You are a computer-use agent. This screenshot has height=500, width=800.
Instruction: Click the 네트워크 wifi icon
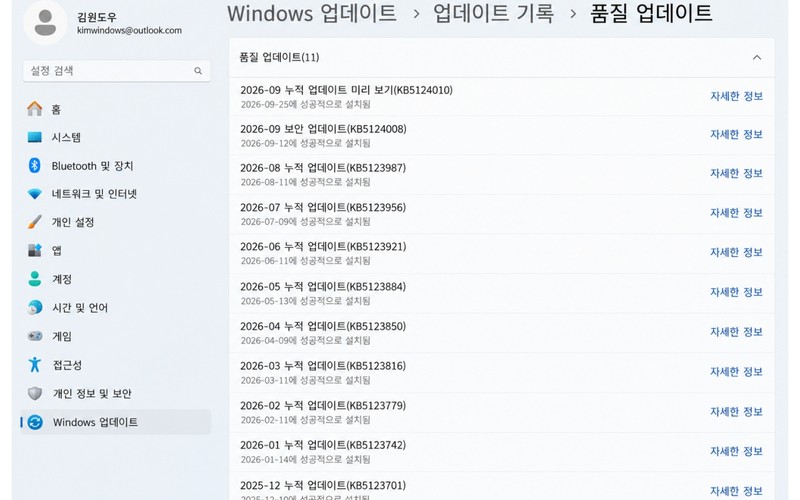(x=35, y=194)
